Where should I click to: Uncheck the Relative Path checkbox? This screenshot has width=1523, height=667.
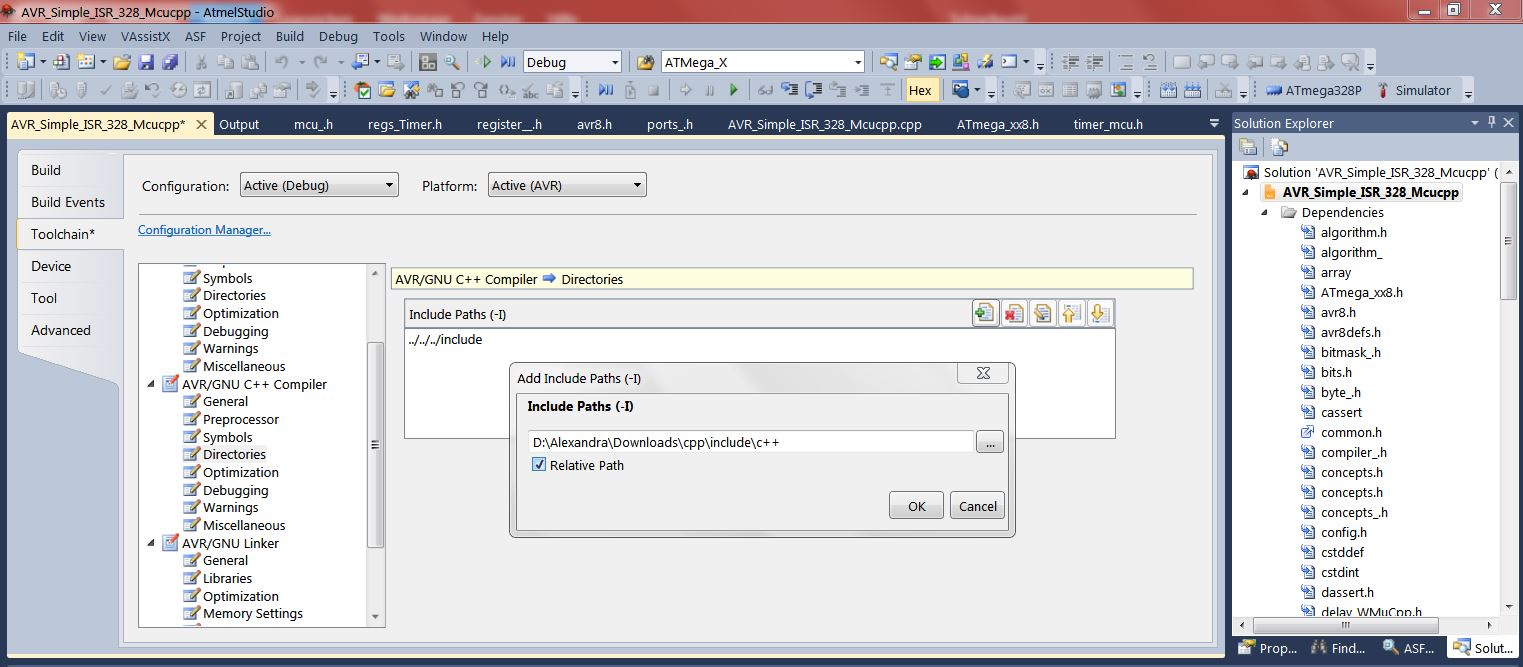539,465
